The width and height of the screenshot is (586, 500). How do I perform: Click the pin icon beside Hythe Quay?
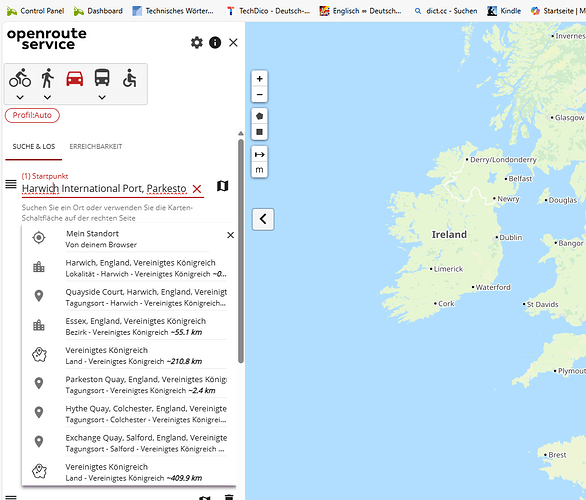pyautogui.click(x=39, y=413)
